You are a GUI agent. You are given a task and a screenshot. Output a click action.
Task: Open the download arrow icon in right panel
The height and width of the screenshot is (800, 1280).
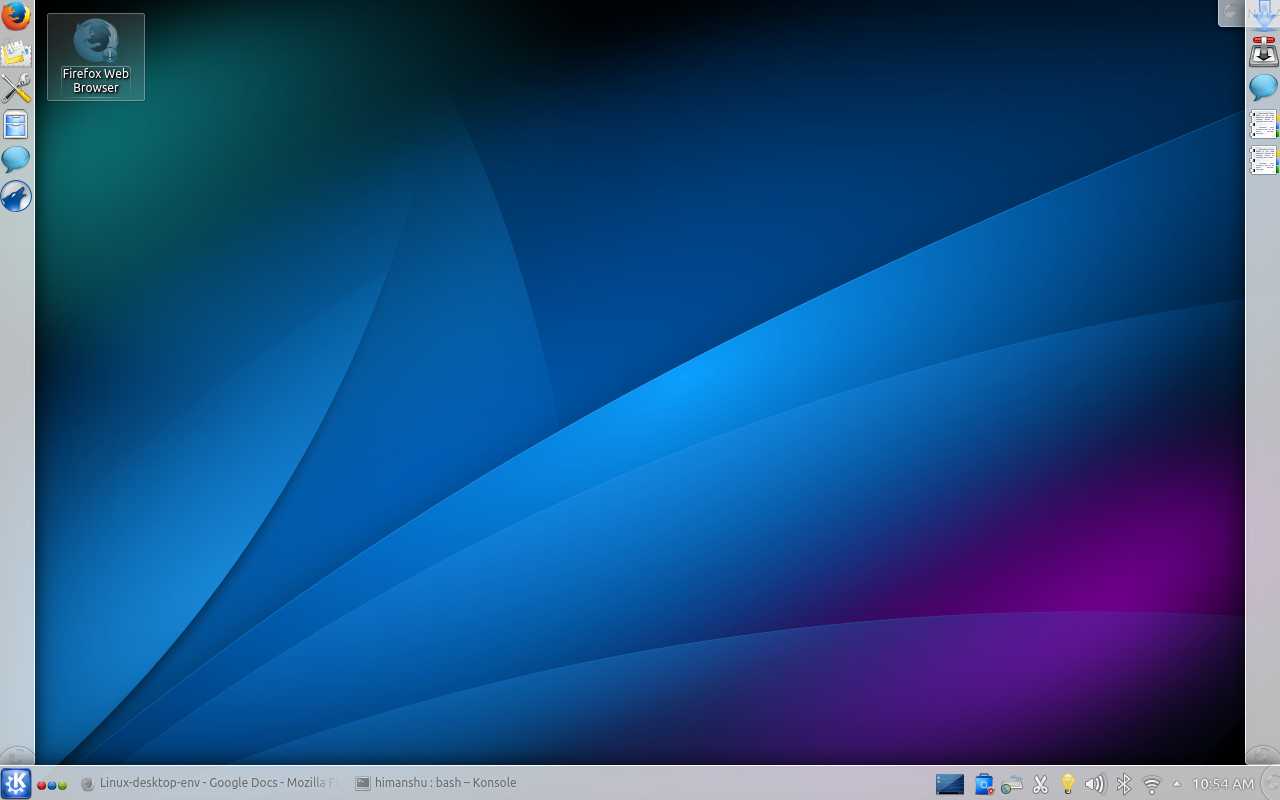(1264, 16)
